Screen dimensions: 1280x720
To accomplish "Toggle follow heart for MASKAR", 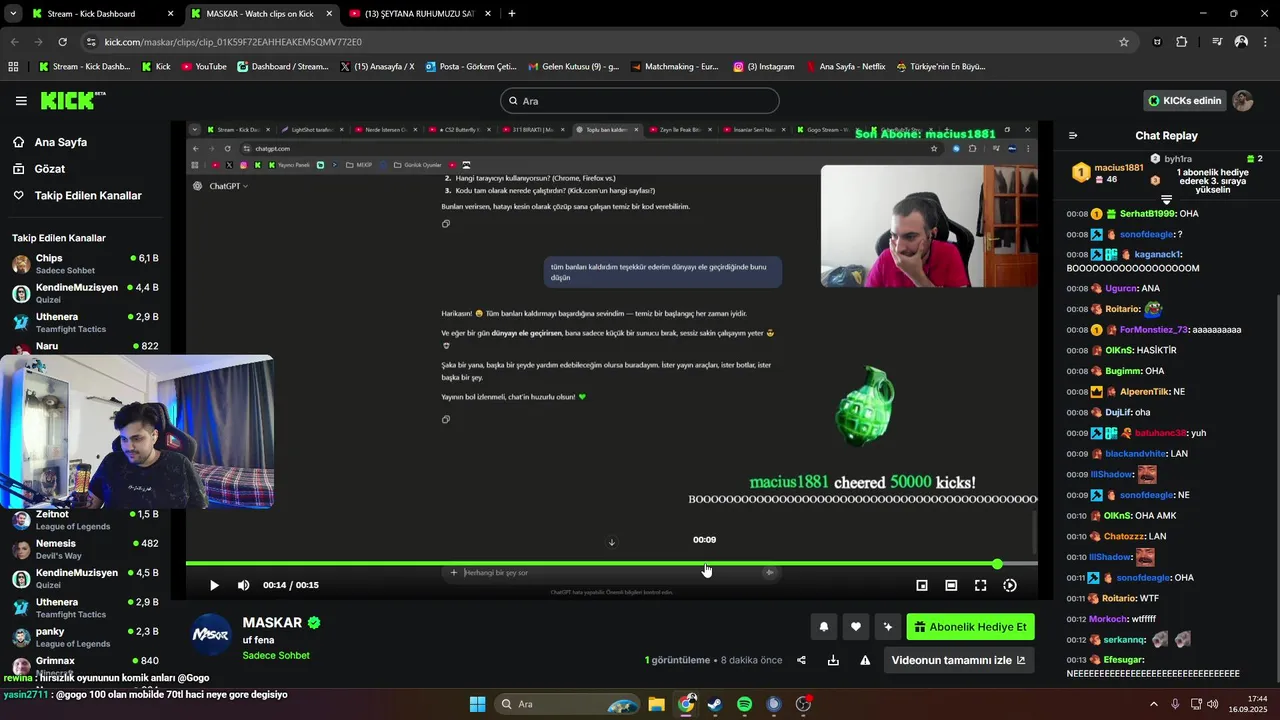I will click(x=855, y=627).
